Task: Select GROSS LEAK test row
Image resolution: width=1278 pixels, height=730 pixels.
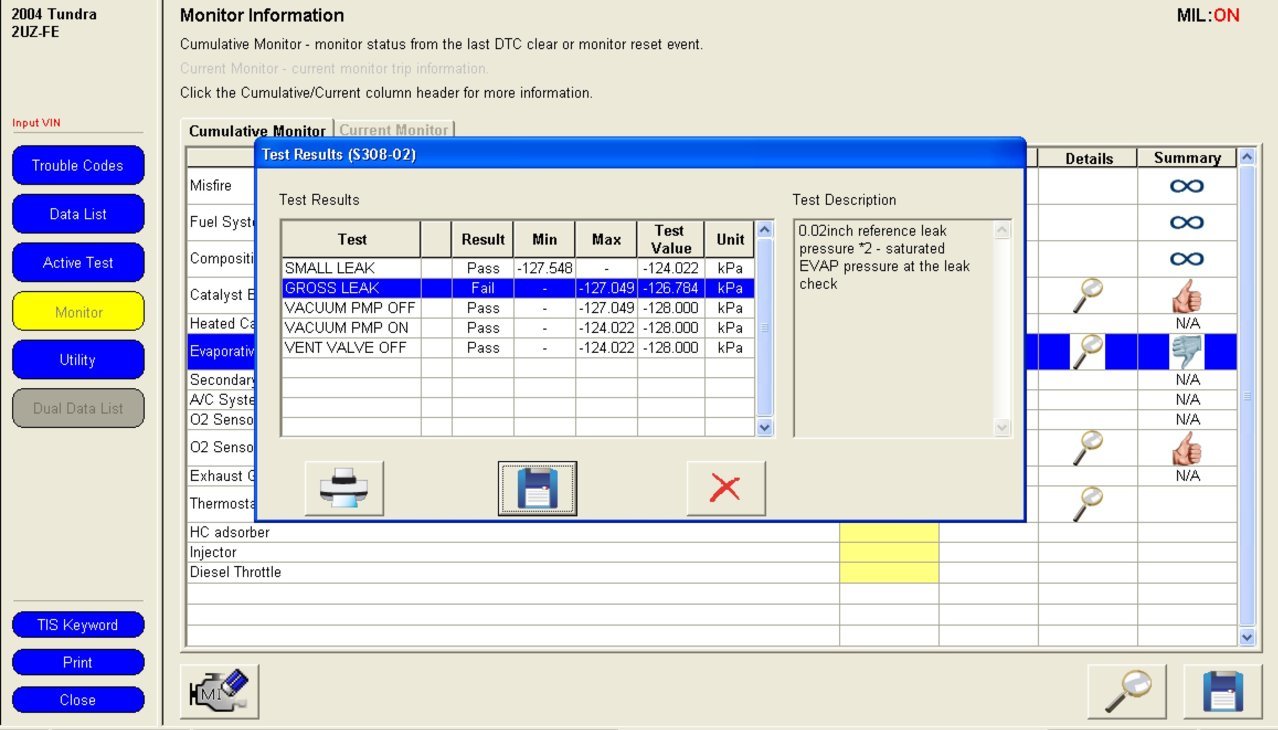Action: (x=517, y=288)
